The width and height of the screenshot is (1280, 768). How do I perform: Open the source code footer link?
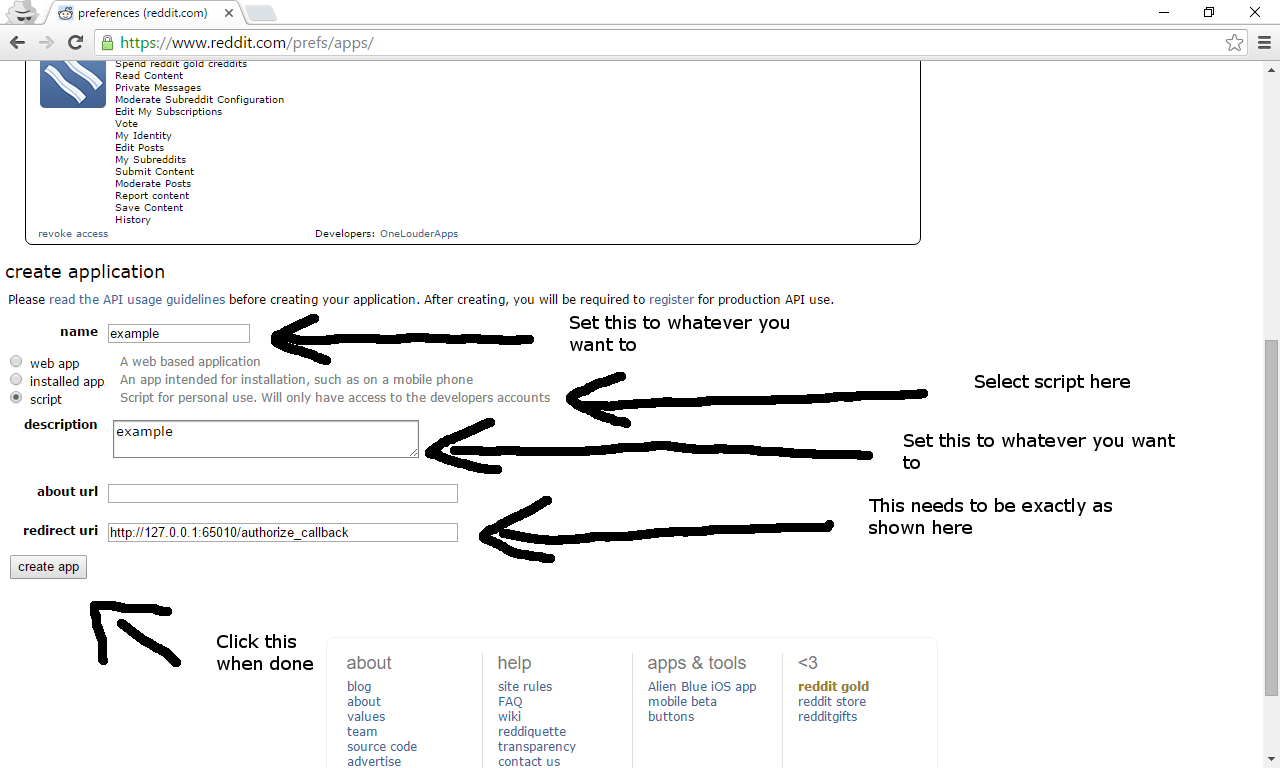pyautogui.click(x=382, y=747)
